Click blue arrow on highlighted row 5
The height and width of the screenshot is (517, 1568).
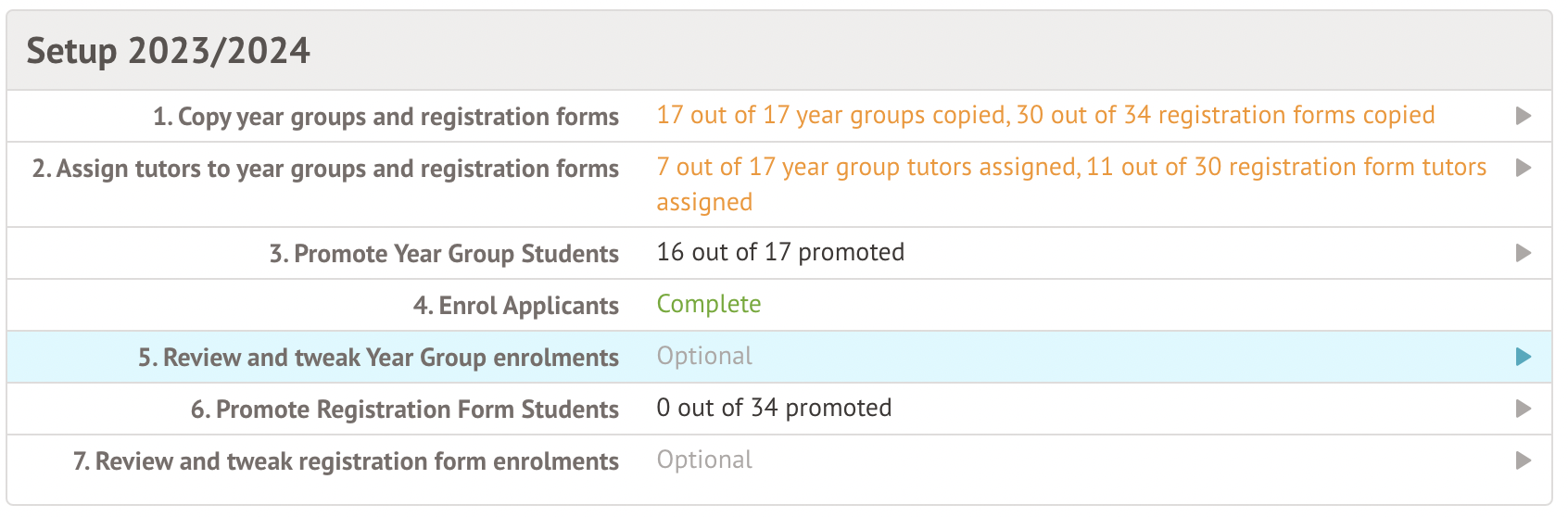(1523, 357)
